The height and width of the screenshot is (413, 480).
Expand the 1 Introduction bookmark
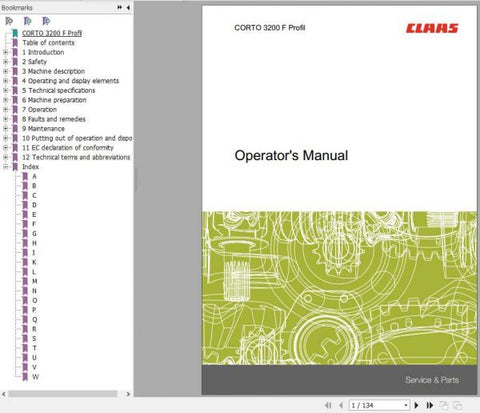pyautogui.click(x=5, y=52)
